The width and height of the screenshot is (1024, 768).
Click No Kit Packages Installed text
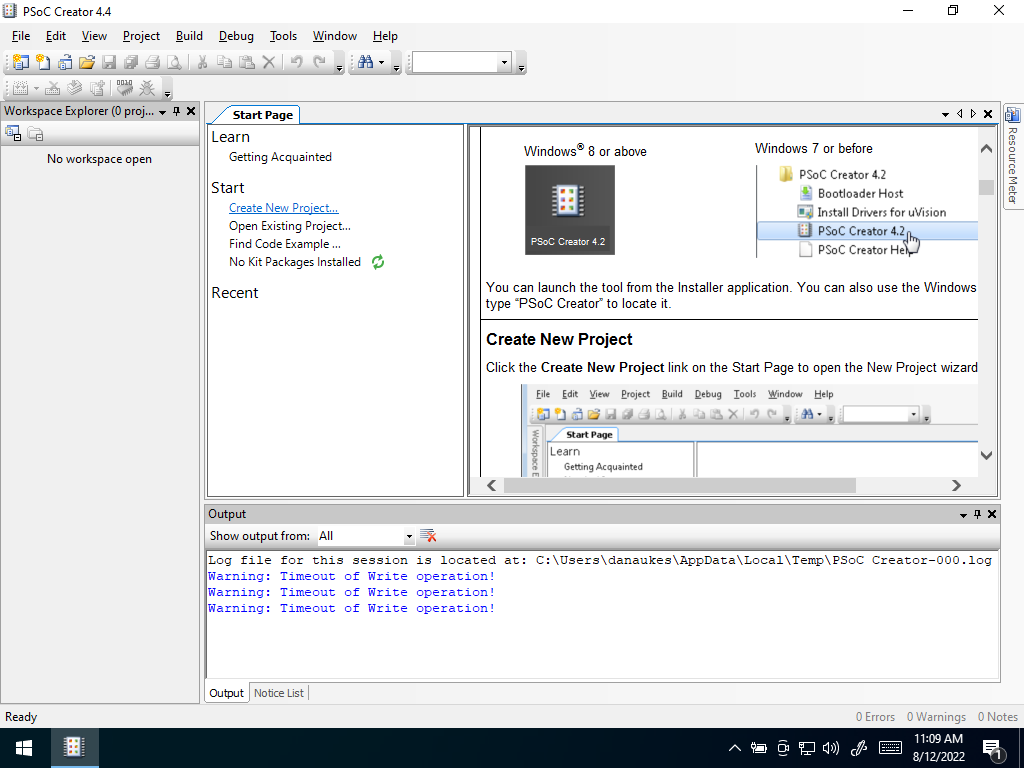click(295, 262)
